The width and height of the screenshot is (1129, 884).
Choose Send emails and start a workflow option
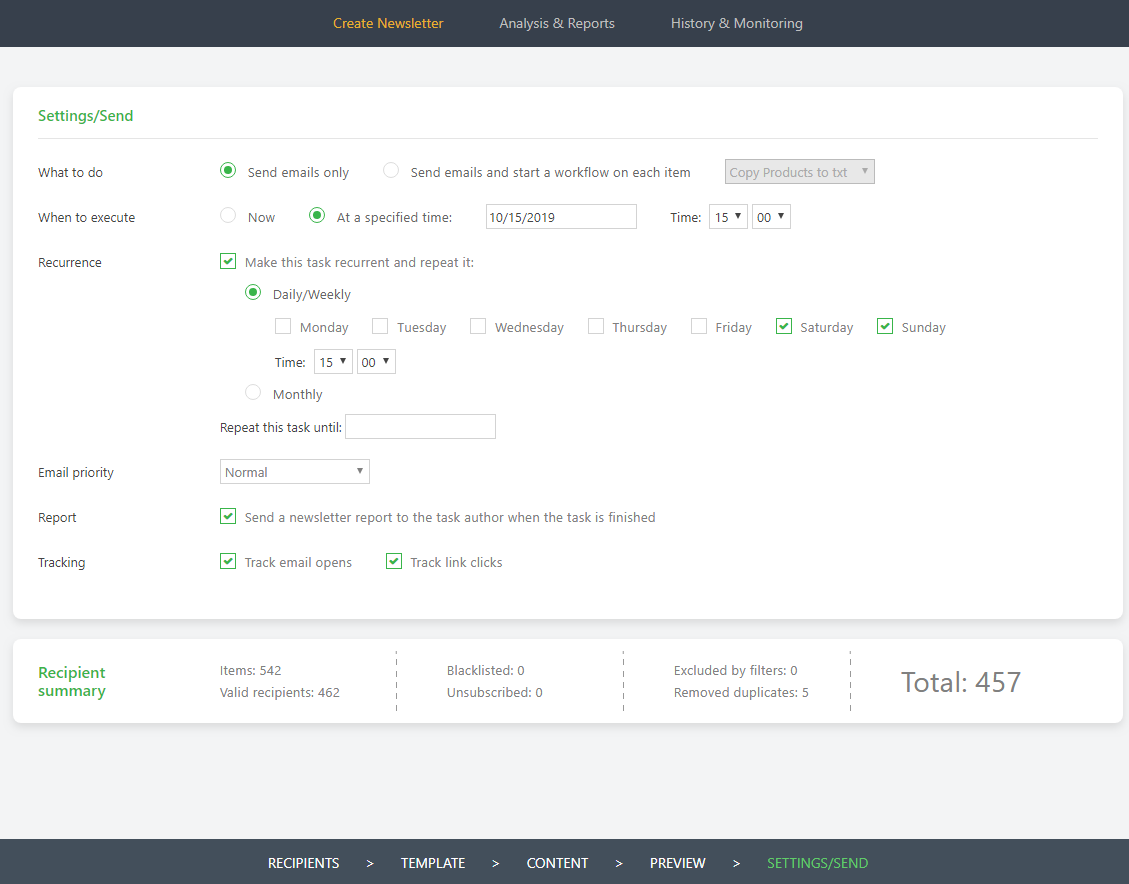(391, 171)
